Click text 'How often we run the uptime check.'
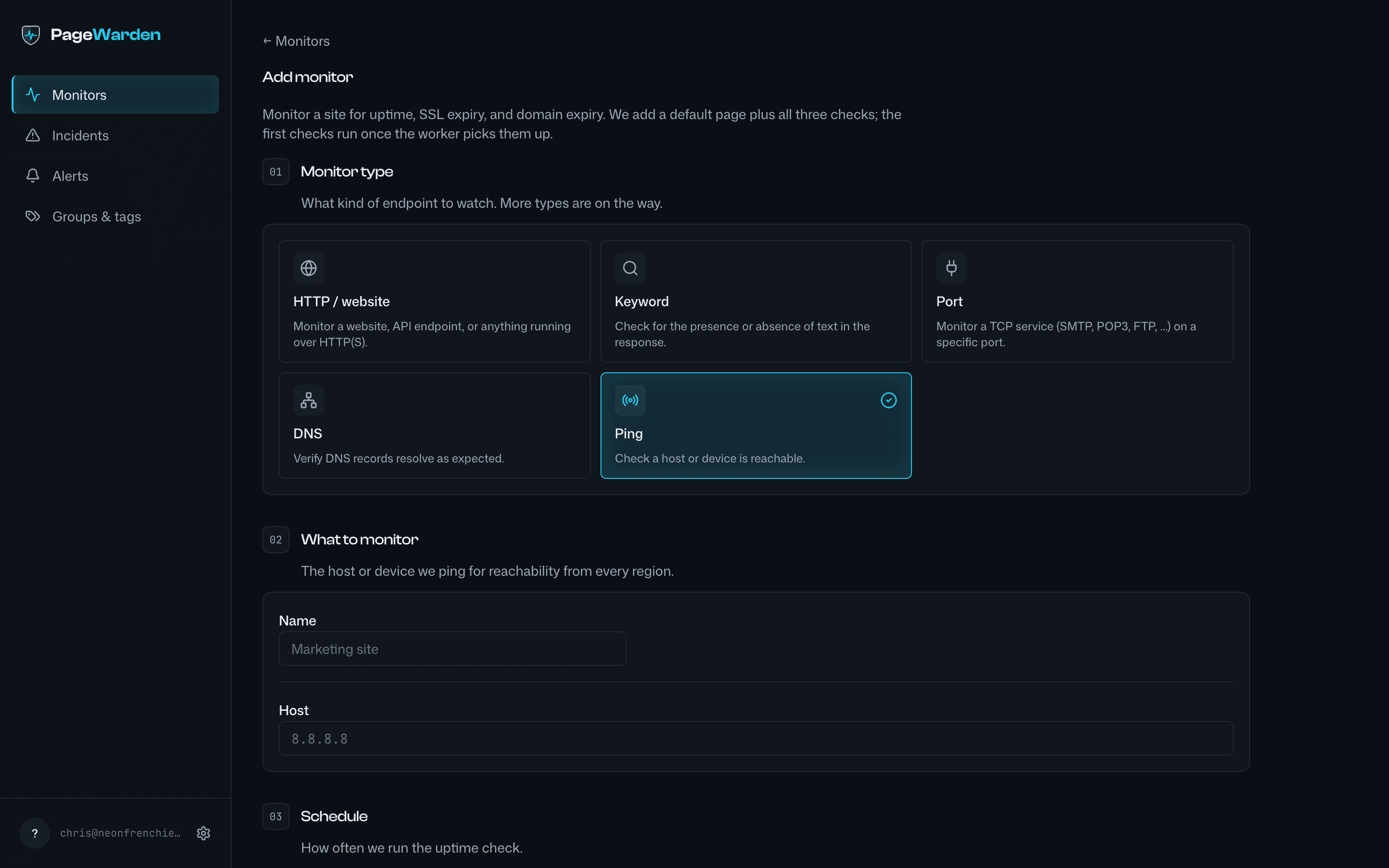This screenshot has width=1389, height=868. point(412,848)
